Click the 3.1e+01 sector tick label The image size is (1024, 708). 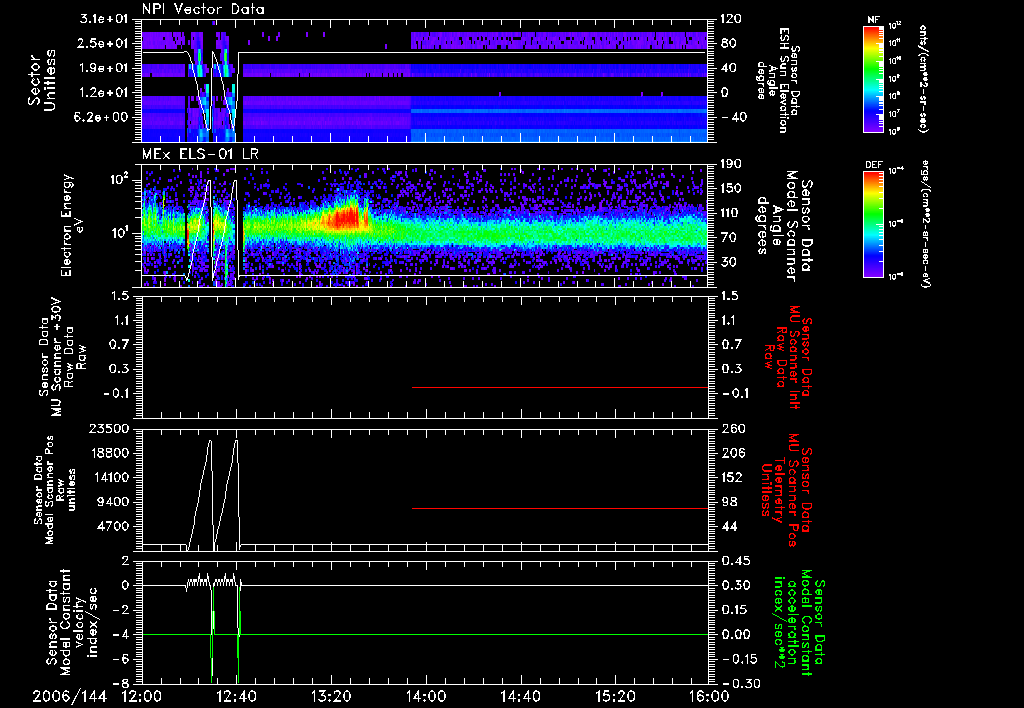[x=104, y=19]
